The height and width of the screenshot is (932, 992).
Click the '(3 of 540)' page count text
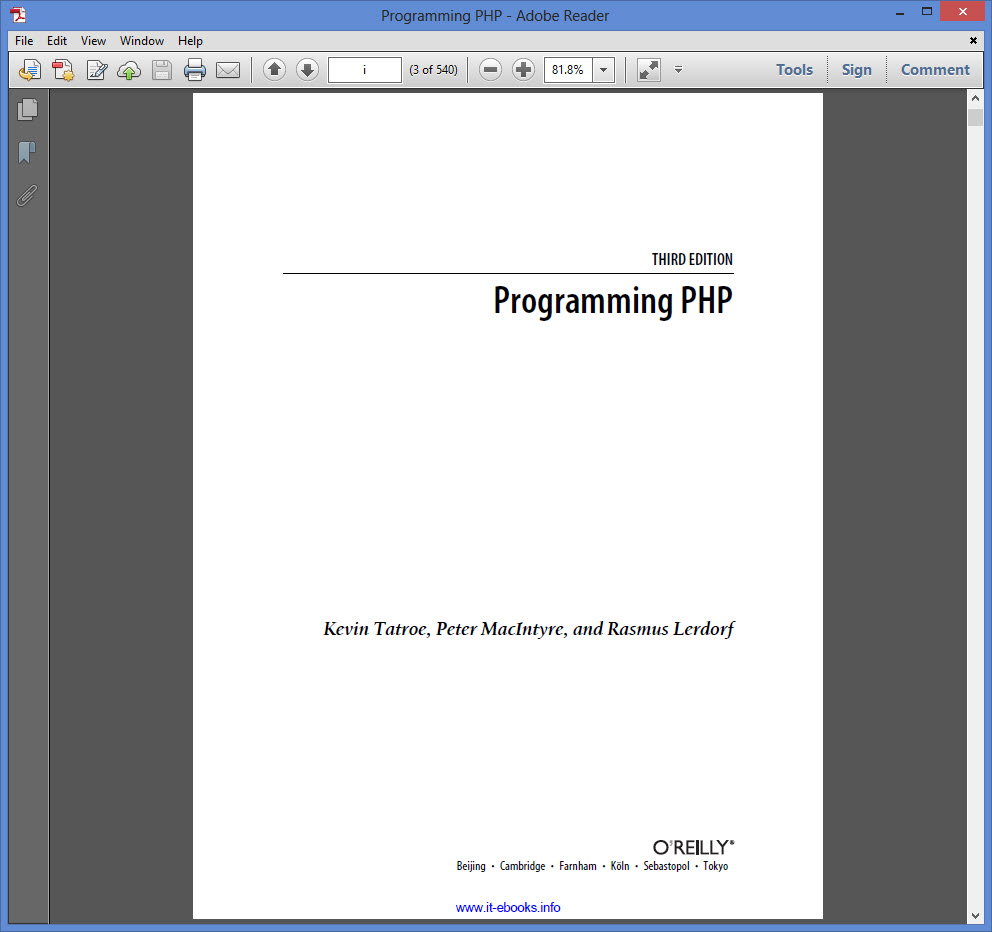pyautogui.click(x=433, y=70)
